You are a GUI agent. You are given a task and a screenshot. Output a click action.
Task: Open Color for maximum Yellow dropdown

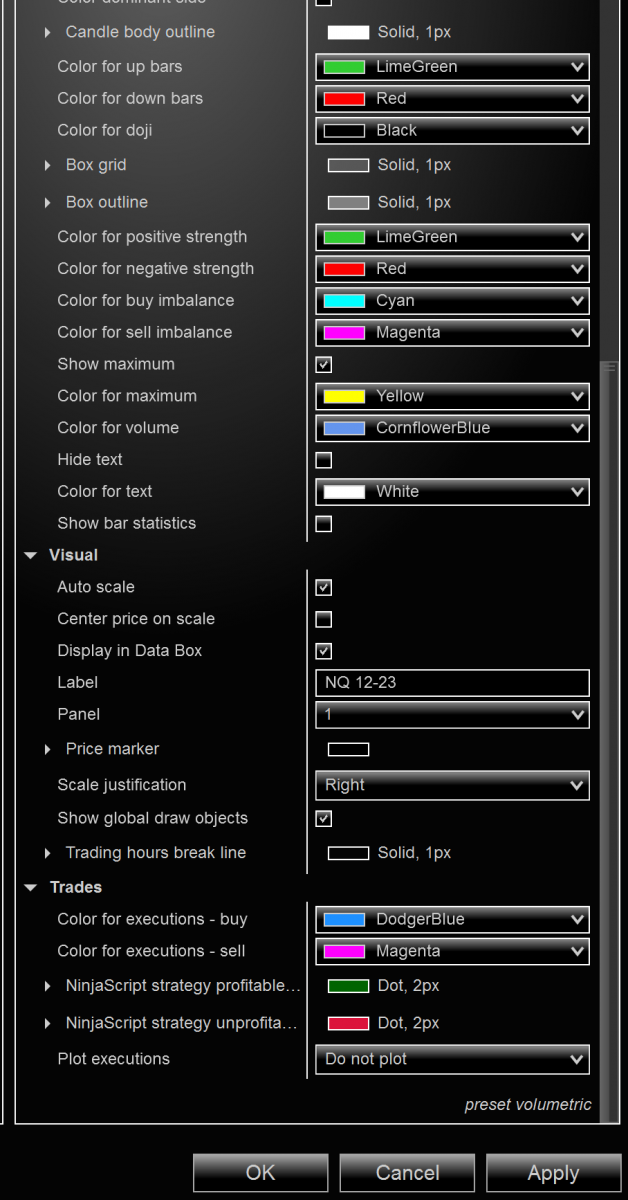click(x=452, y=396)
